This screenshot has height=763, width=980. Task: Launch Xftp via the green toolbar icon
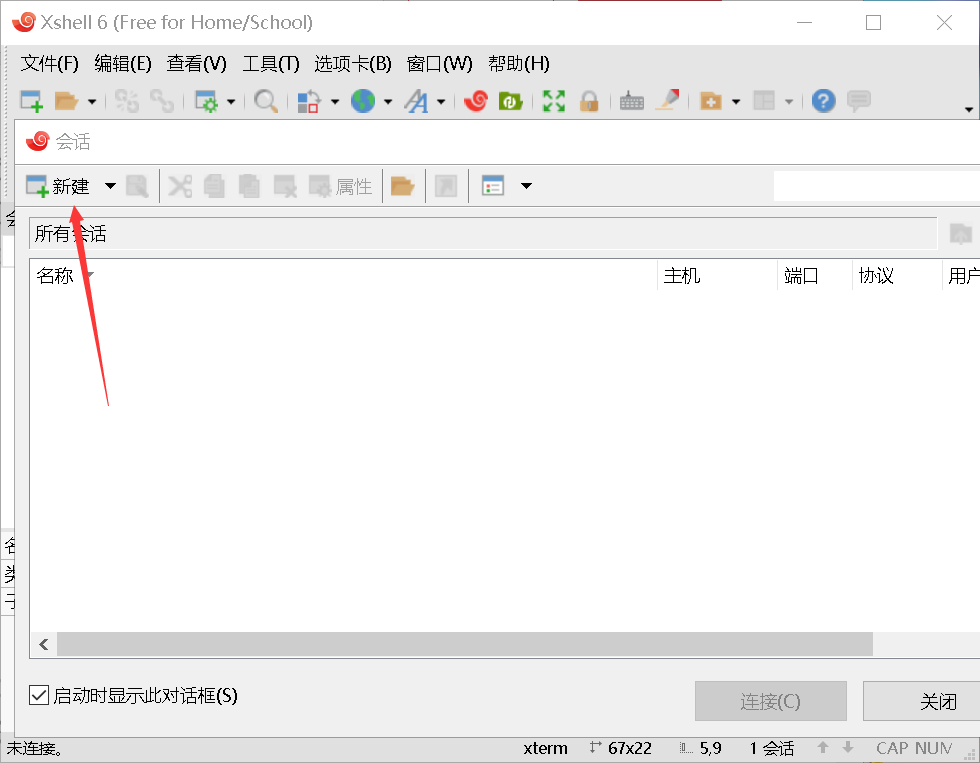pos(510,100)
